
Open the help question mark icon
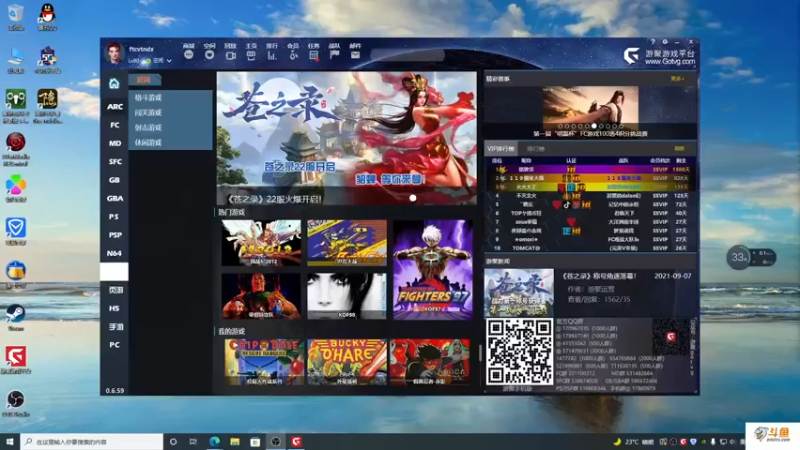pyautogui.click(x=653, y=42)
